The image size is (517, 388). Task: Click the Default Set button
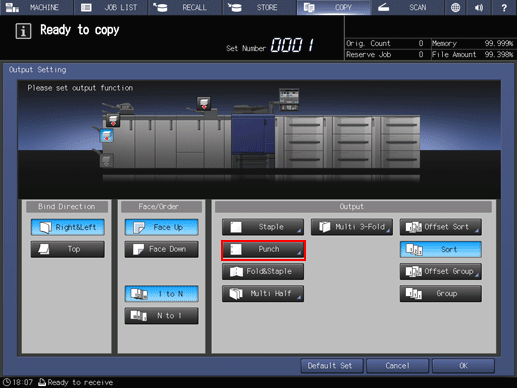point(331,366)
